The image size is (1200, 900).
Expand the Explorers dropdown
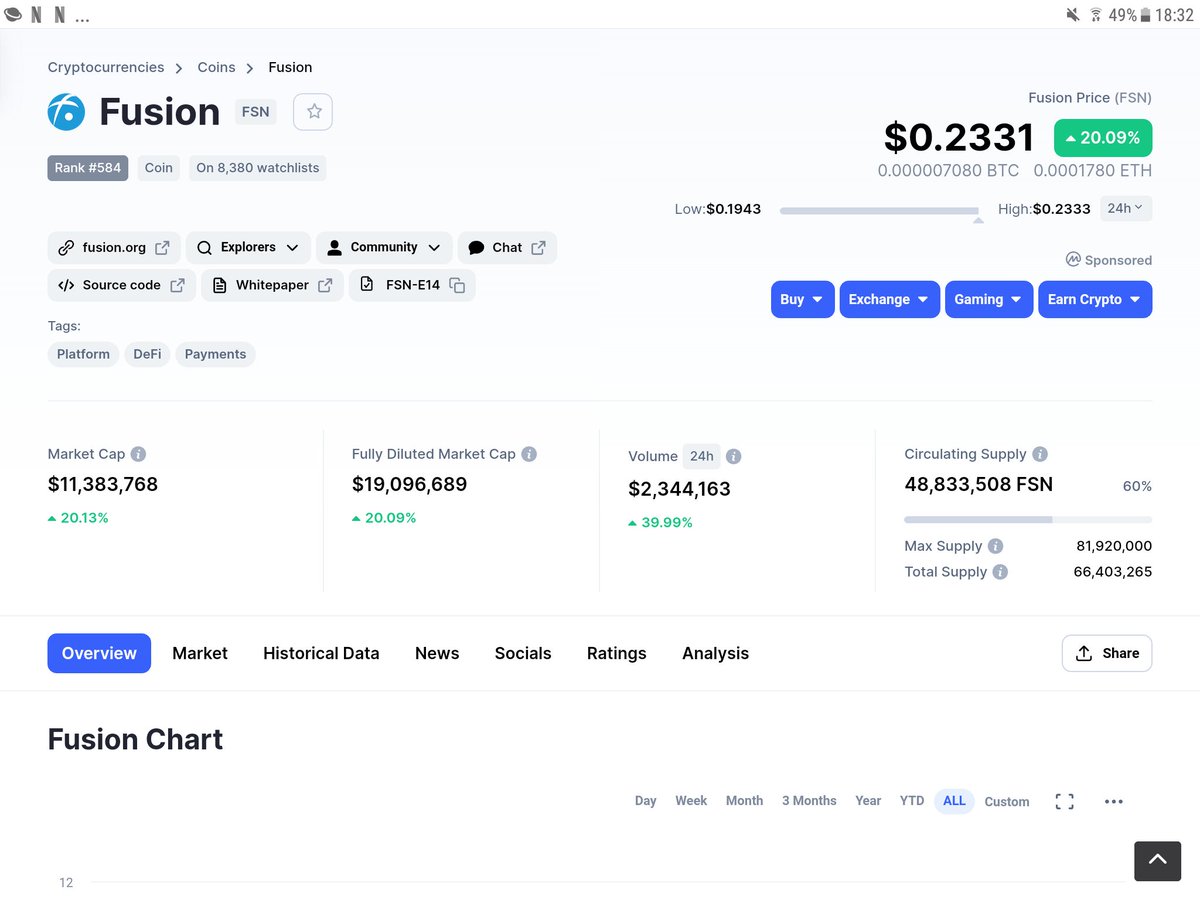coord(248,248)
